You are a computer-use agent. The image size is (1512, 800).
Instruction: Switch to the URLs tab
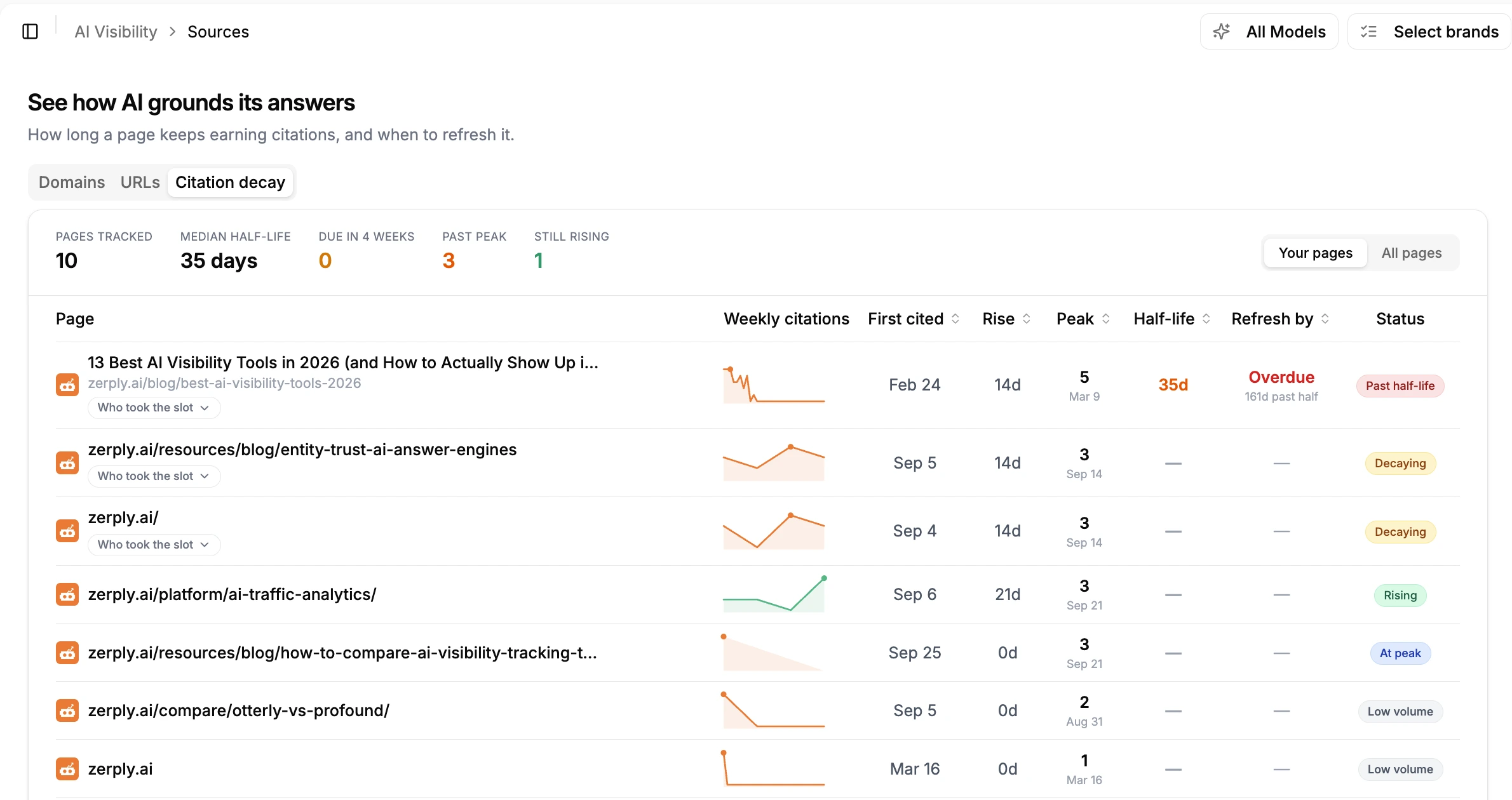140,182
